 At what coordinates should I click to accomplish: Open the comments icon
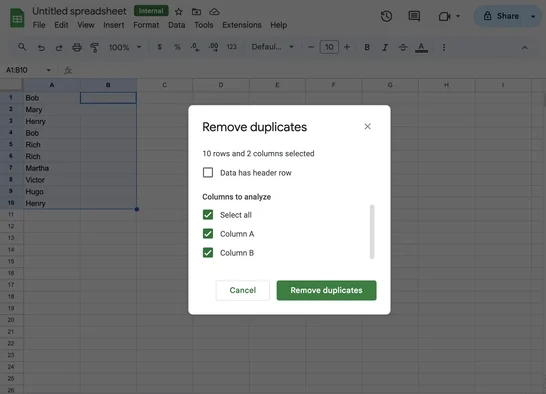click(414, 16)
